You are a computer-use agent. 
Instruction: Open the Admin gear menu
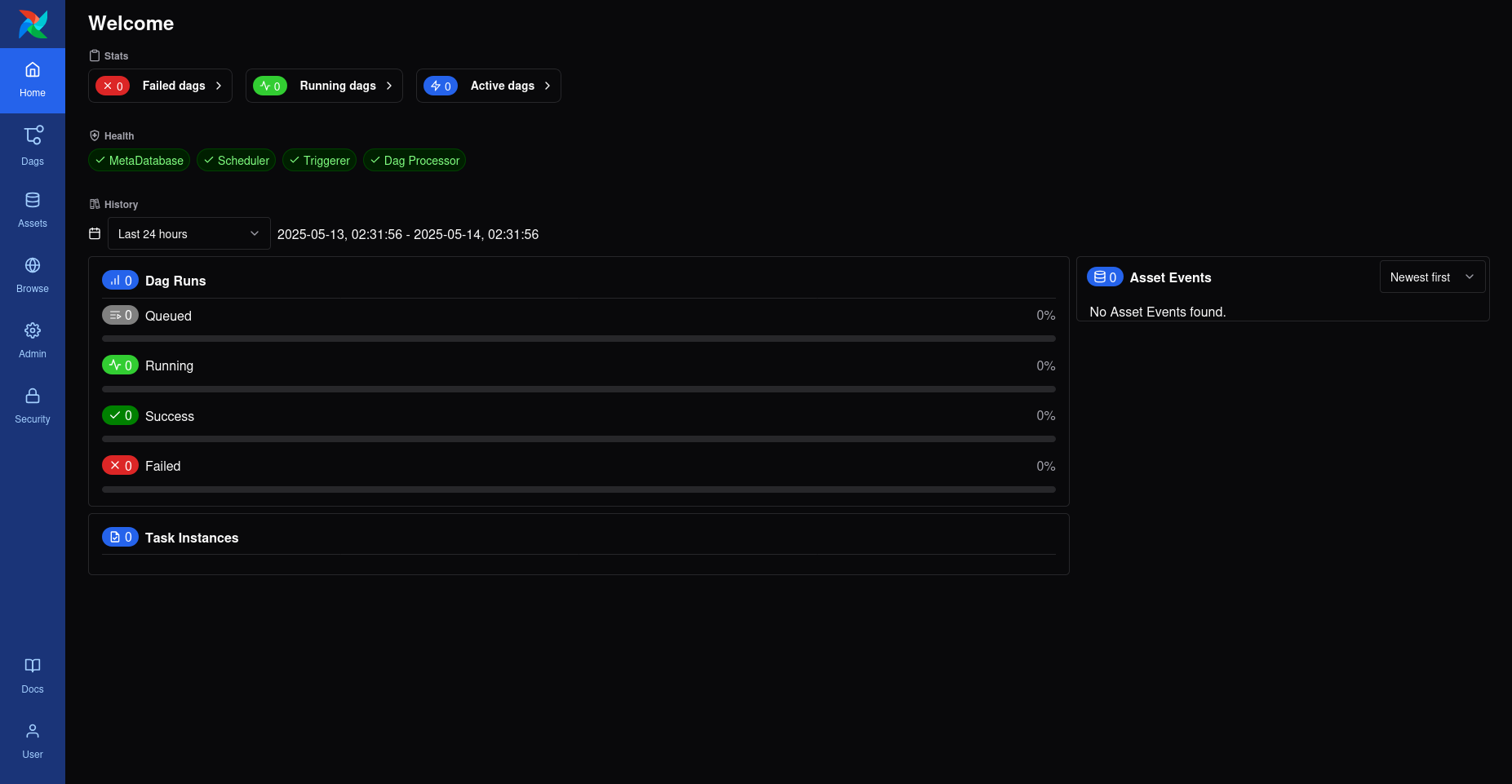tap(33, 341)
